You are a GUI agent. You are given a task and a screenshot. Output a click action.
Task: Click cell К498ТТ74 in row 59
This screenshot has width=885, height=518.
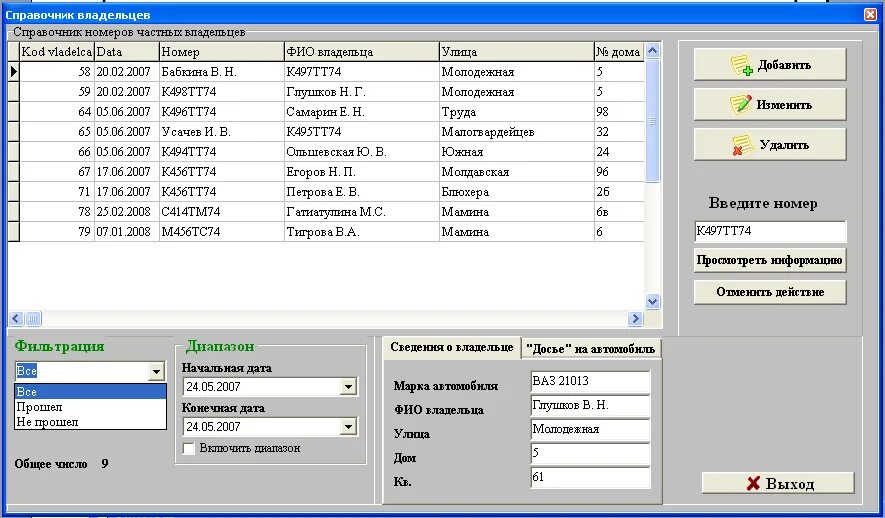point(222,91)
